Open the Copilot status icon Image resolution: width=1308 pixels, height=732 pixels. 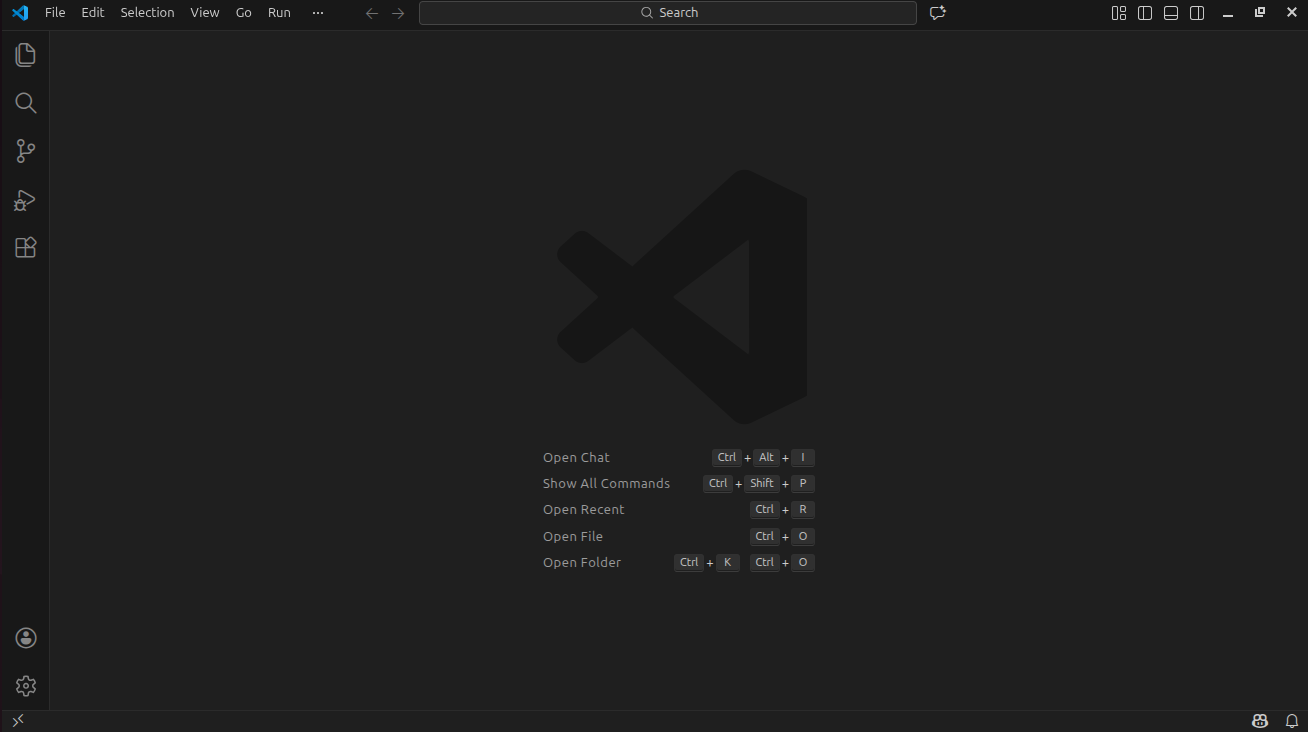click(1260, 721)
